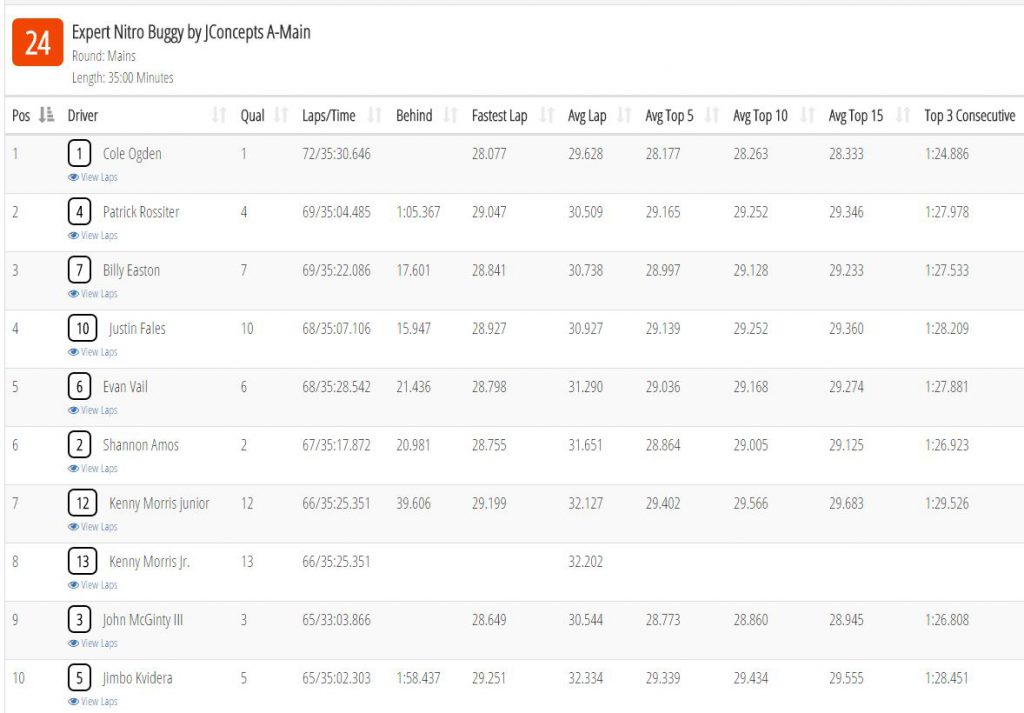Click Cole Ogden's top 3 consecutive 1:24.886
1024x713 pixels.
click(x=947, y=154)
